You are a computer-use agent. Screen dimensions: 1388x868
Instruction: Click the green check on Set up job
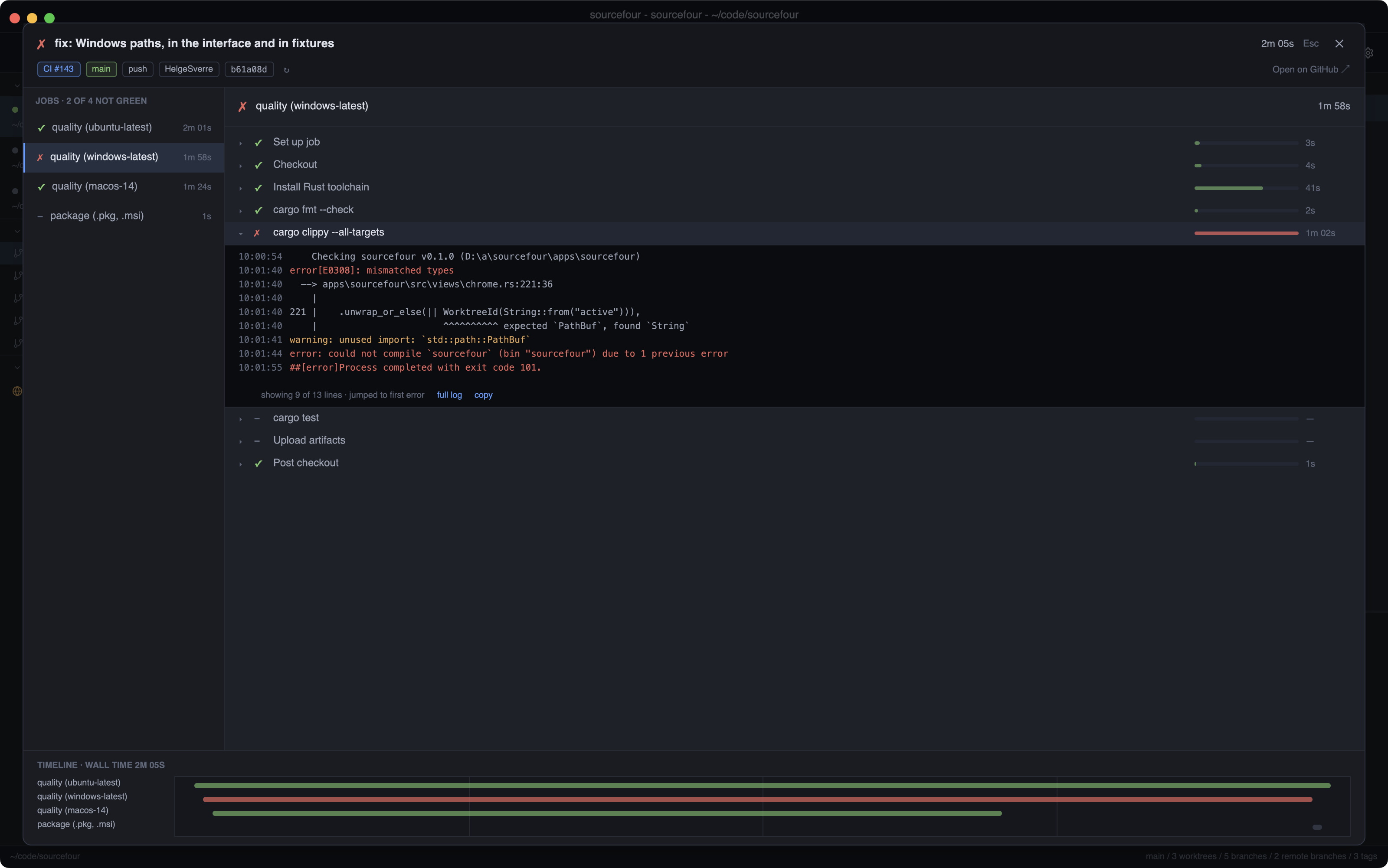[259, 142]
